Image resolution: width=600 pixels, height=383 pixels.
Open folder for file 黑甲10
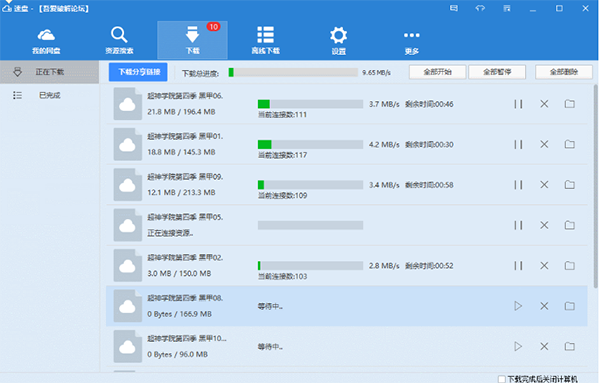point(570,347)
